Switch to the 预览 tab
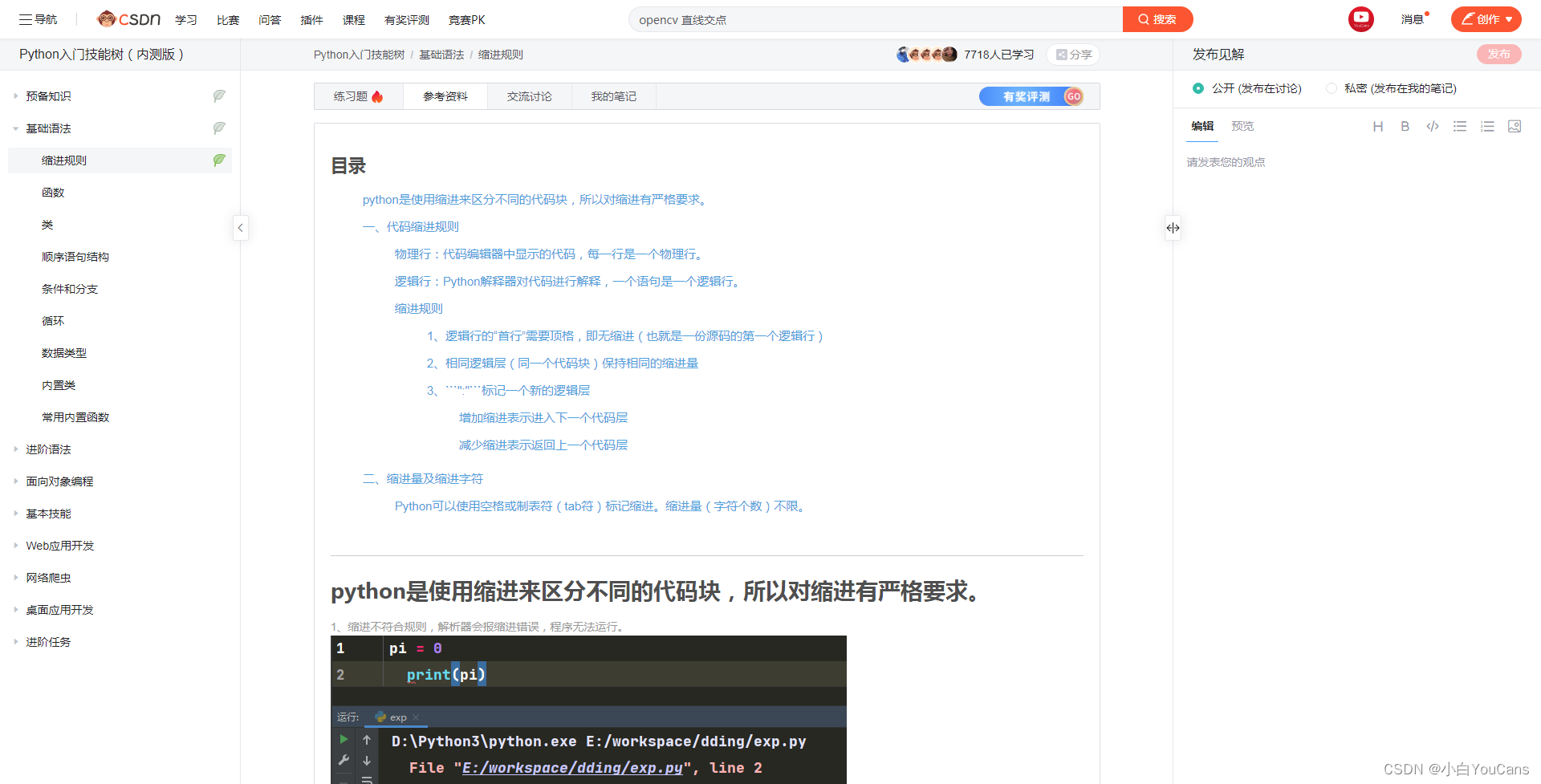 [1242, 126]
